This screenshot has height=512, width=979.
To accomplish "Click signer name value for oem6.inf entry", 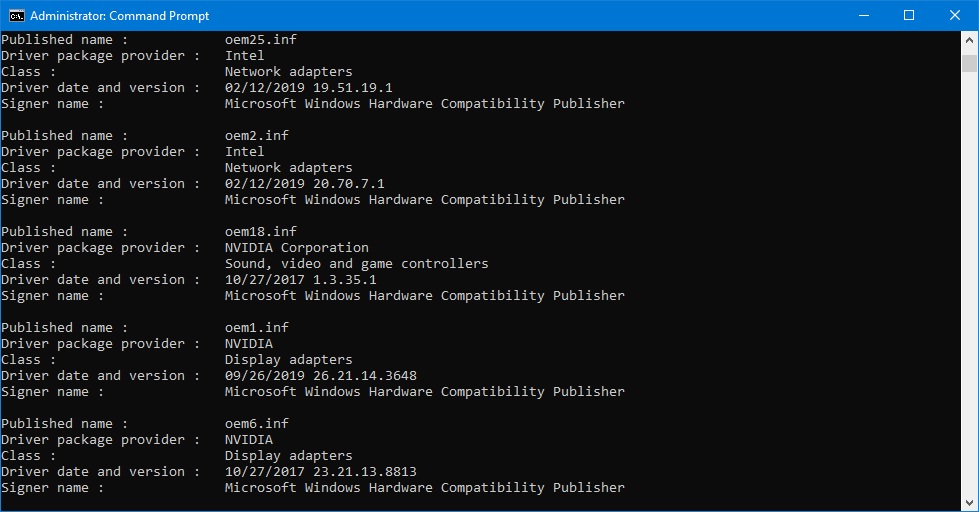I will [425, 488].
